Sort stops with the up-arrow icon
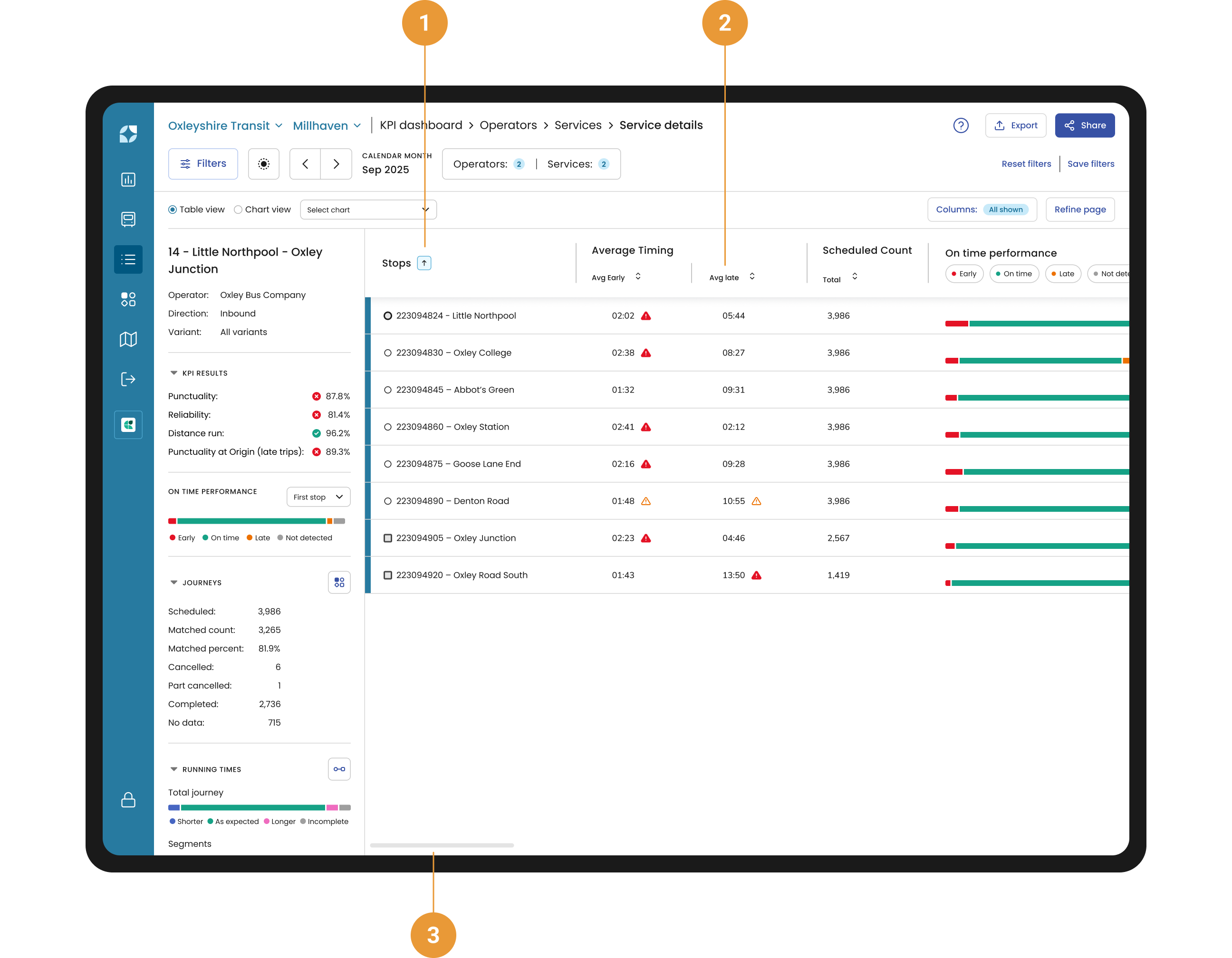This screenshot has width=1232, height=958. 424,263
